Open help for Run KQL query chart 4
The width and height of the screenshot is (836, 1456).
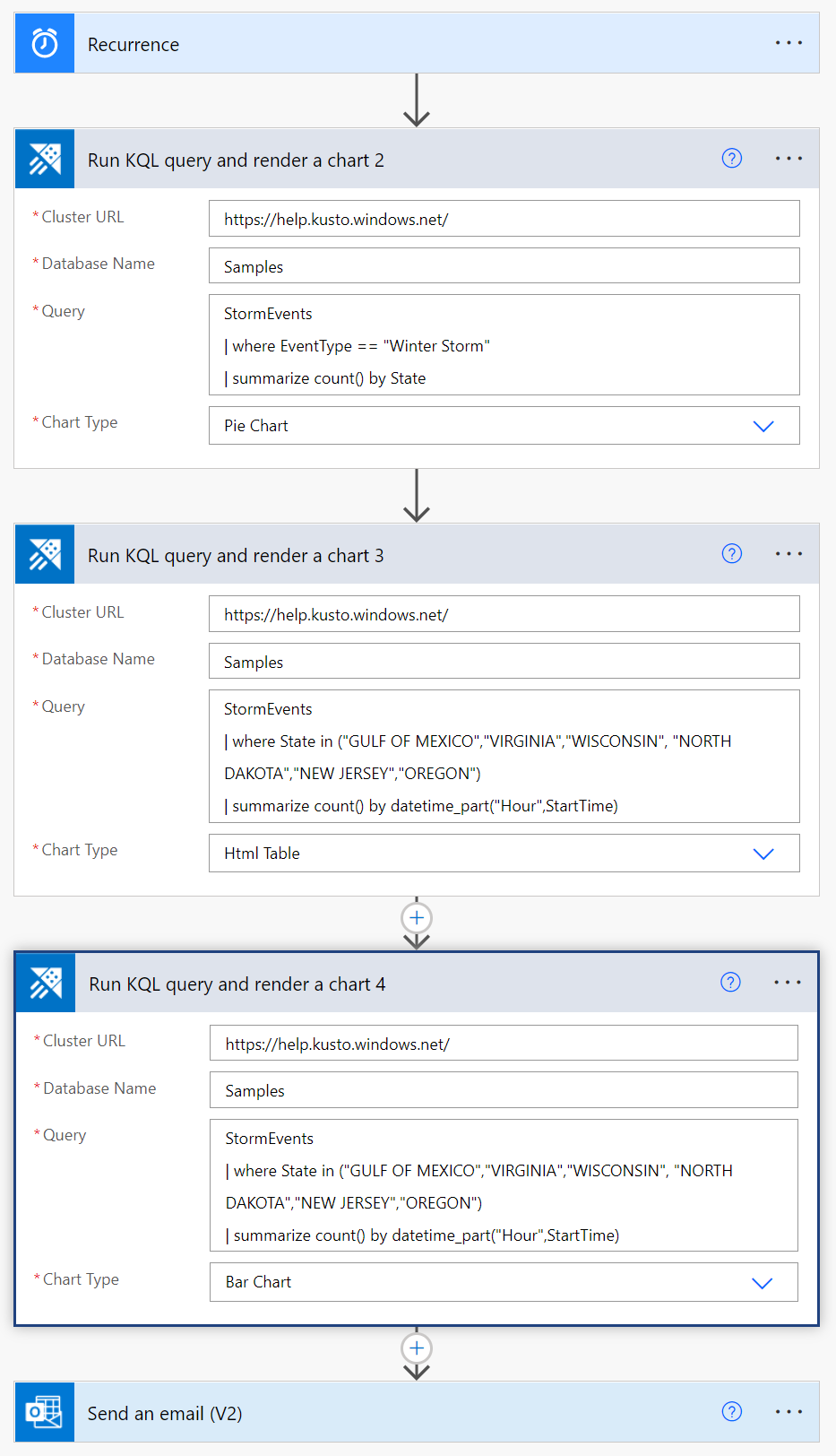point(731,983)
